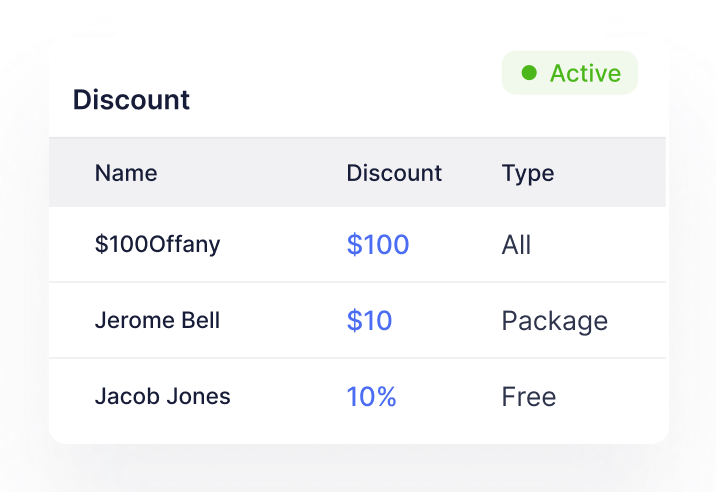Sort by the Name column header
This screenshot has height=492, width=716.
pyautogui.click(x=126, y=173)
